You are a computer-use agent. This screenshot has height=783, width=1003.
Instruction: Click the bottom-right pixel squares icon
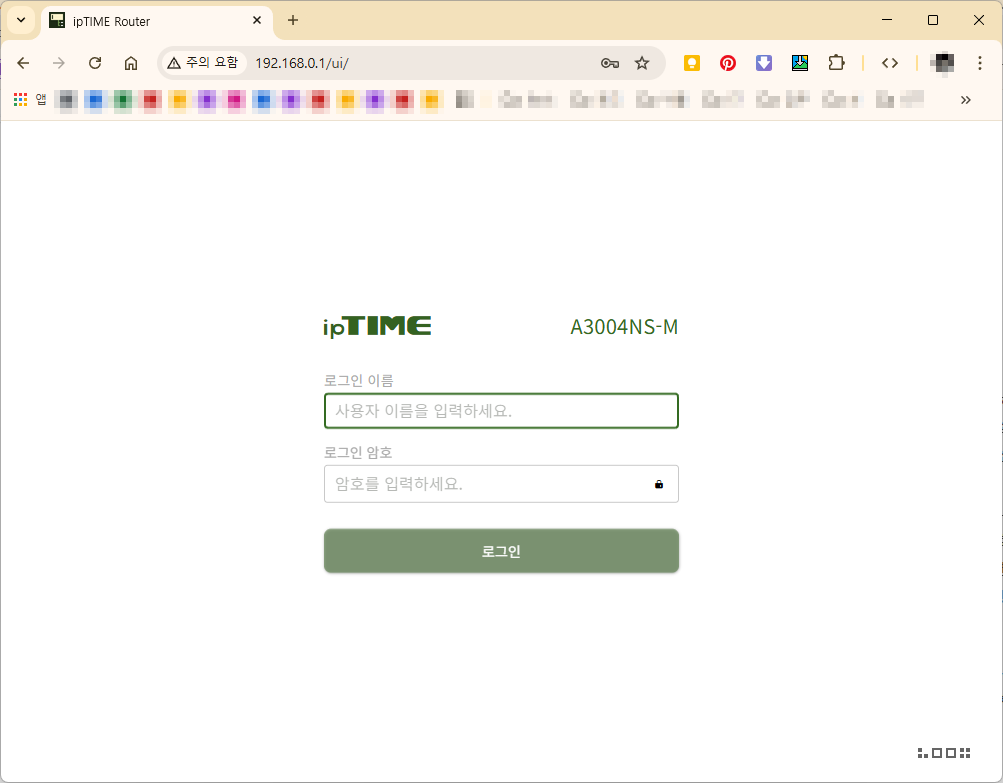click(944, 753)
